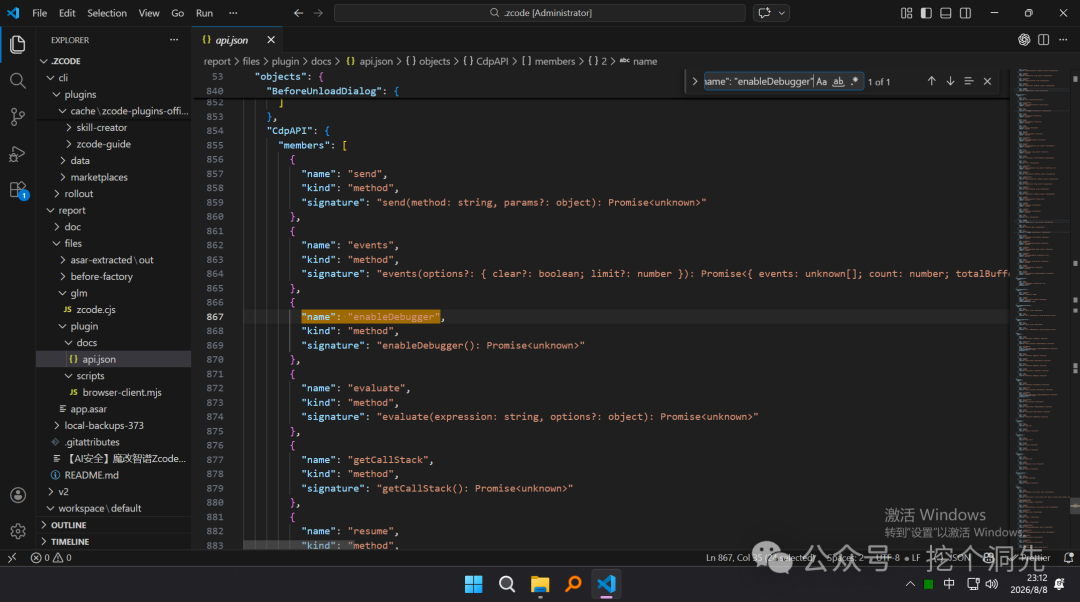
Task: Open editor more actions ellipsis
Action: pos(1063,40)
